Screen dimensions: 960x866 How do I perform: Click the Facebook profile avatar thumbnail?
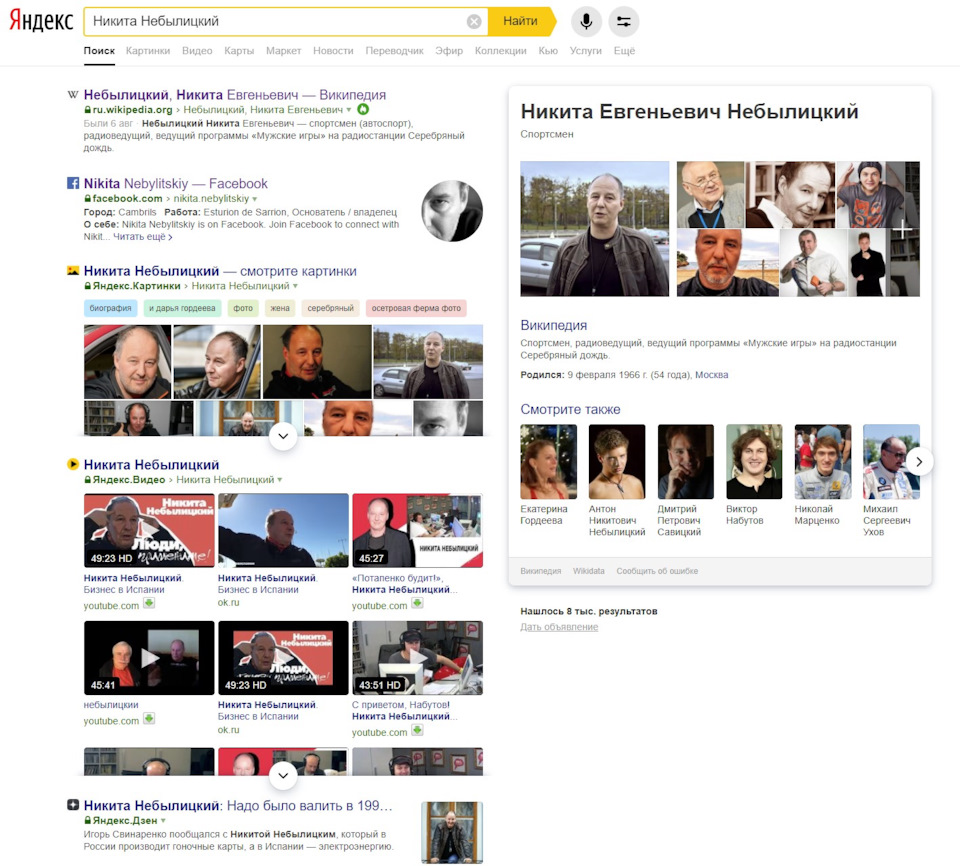pos(452,211)
